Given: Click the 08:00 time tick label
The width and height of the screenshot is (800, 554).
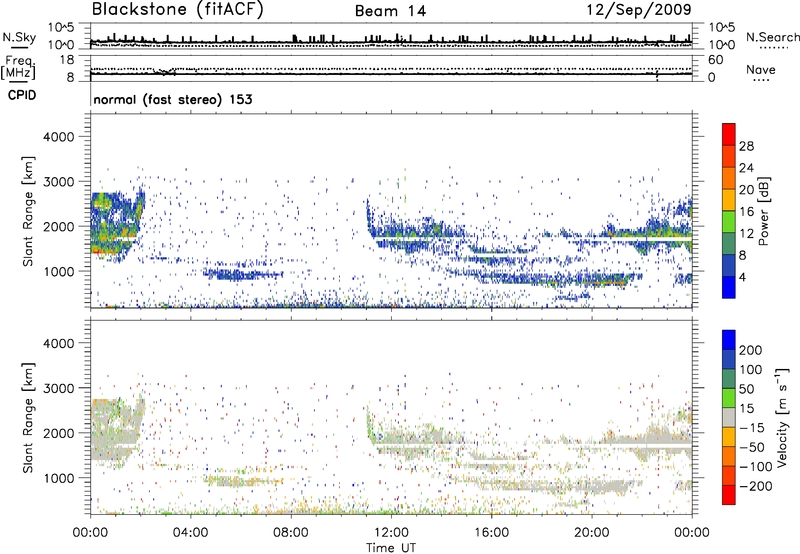Looking at the screenshot, I should click(291, 533).
